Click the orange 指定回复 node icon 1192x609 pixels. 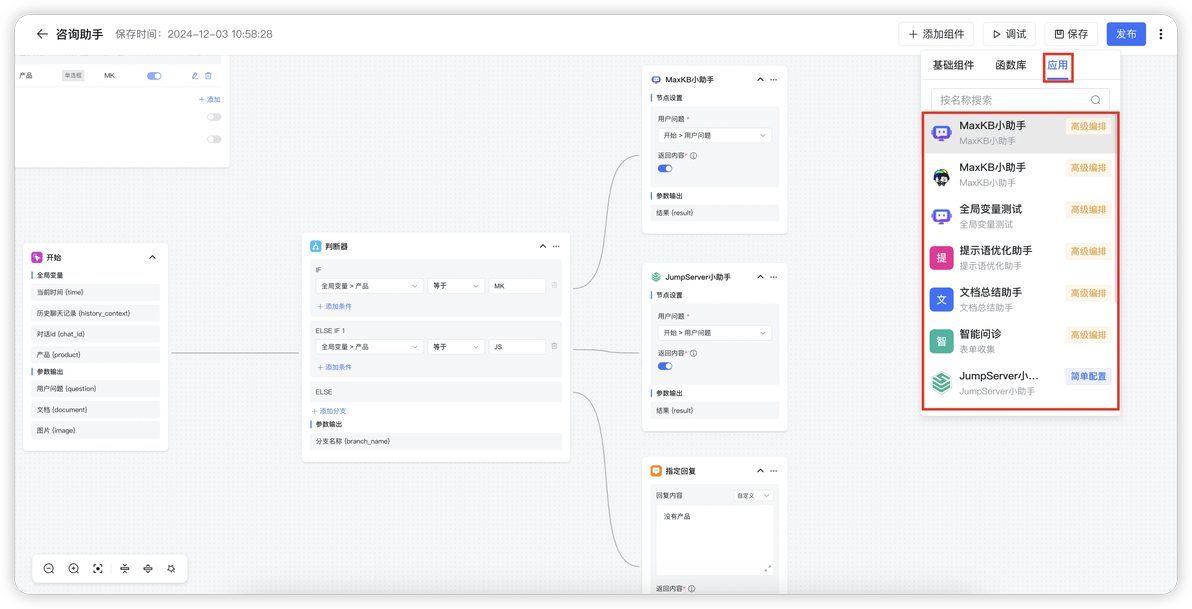[656, 471]
